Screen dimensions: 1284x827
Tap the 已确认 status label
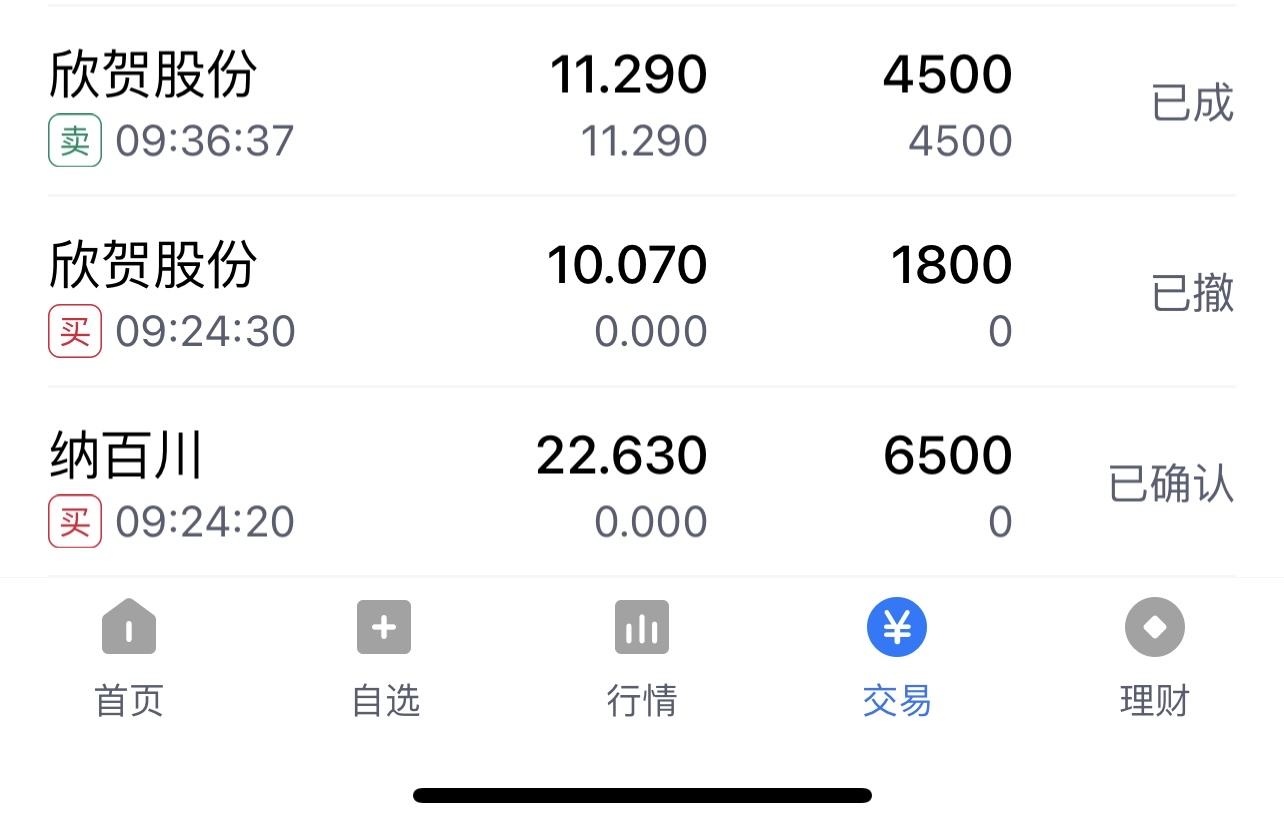point(1172,484)
